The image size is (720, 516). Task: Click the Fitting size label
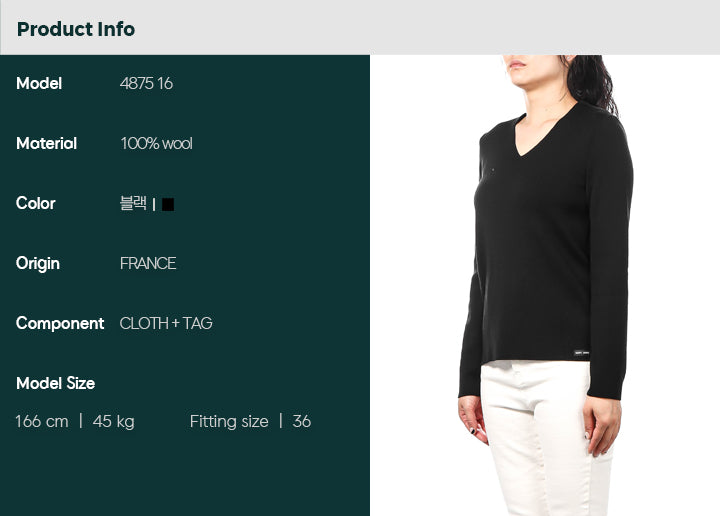[x=229, y=421]
